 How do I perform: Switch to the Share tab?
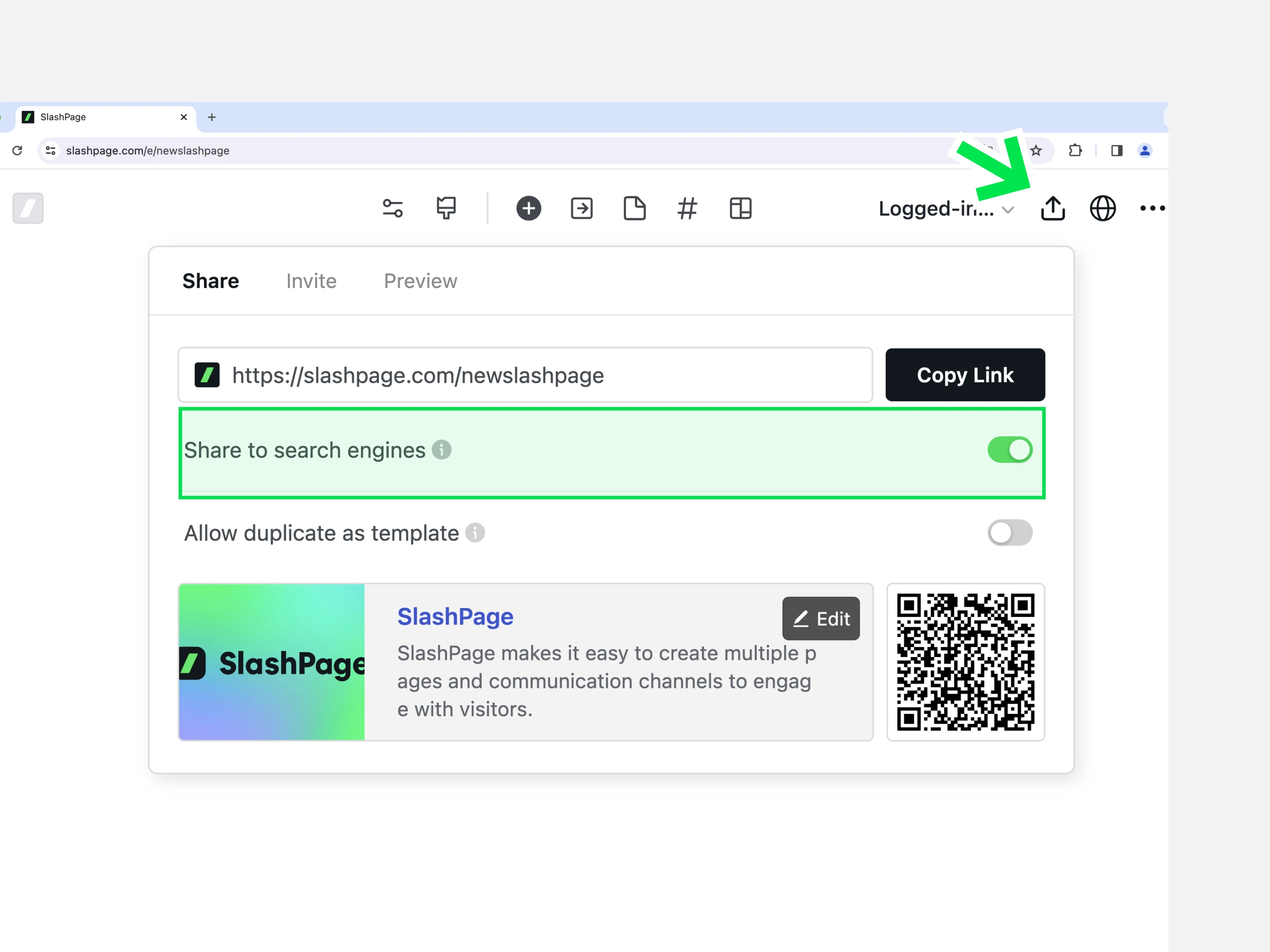pyautogui.click(x=211, y=281)
